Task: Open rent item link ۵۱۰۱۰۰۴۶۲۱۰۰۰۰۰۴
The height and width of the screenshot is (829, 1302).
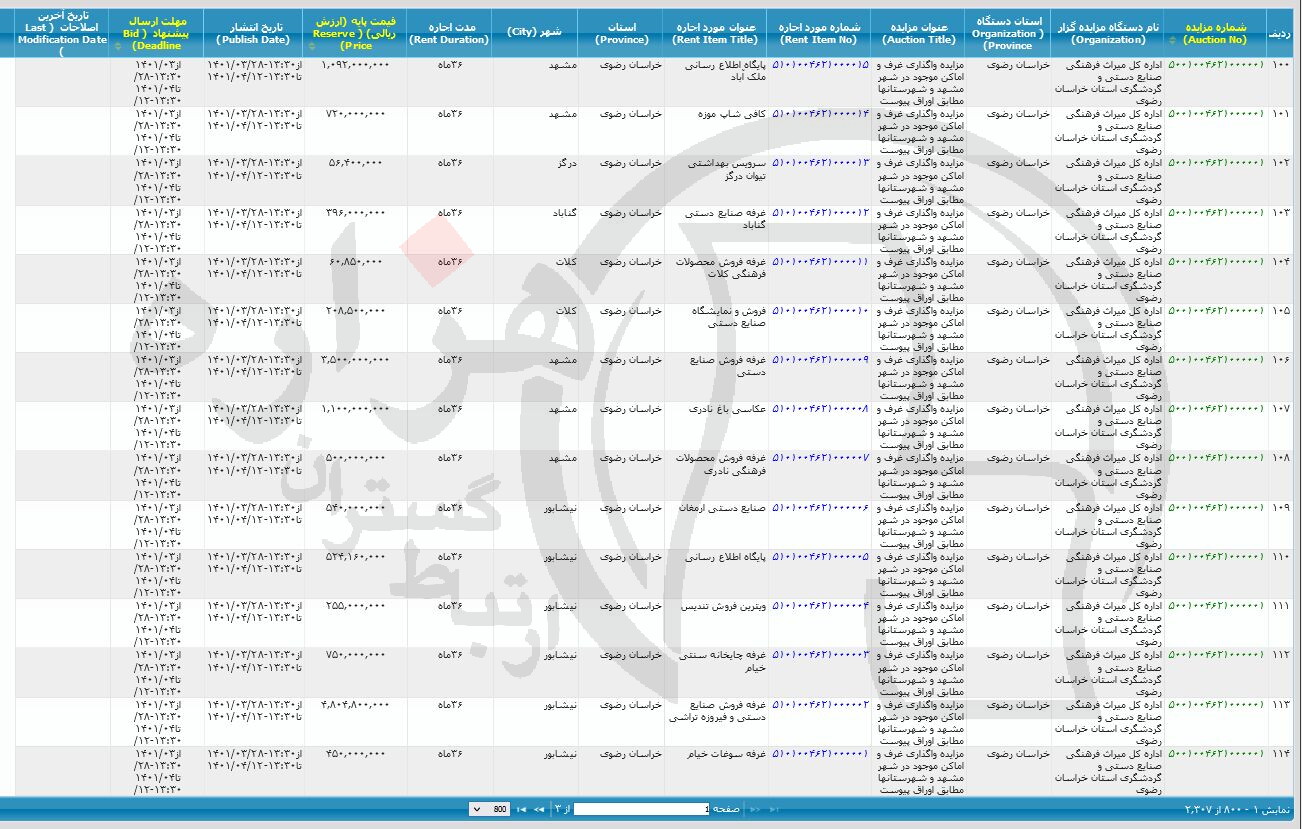Action: [x=820, y=606]
